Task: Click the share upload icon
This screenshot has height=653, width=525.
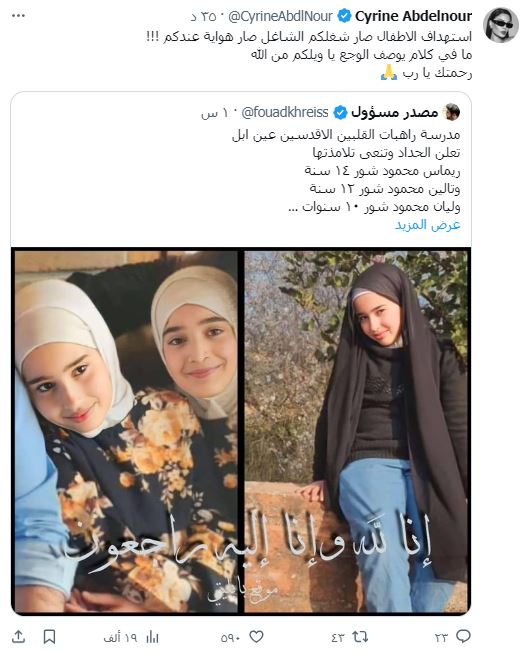Action: tap(18, 636)
